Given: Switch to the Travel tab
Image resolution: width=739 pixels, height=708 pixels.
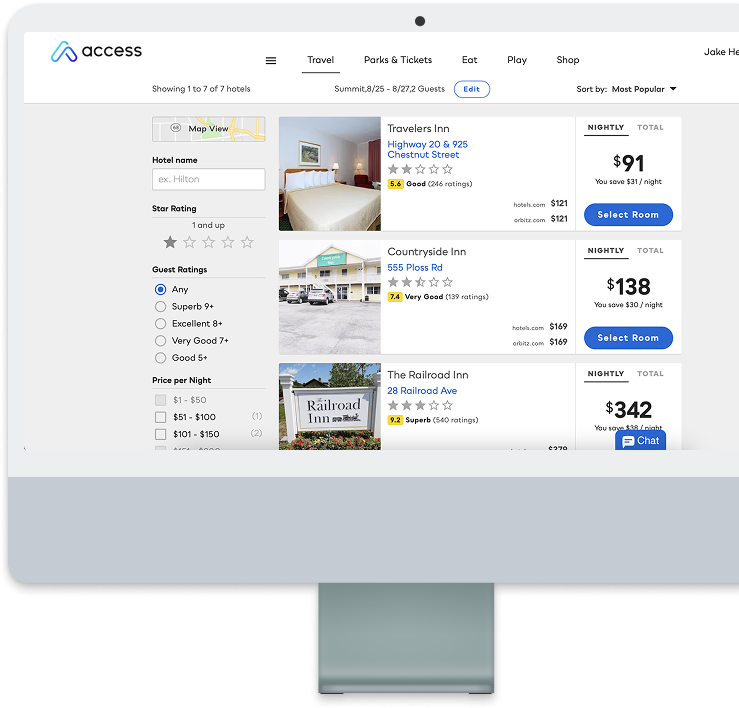Looking at the screenshot, I should [x=320, y=60].
